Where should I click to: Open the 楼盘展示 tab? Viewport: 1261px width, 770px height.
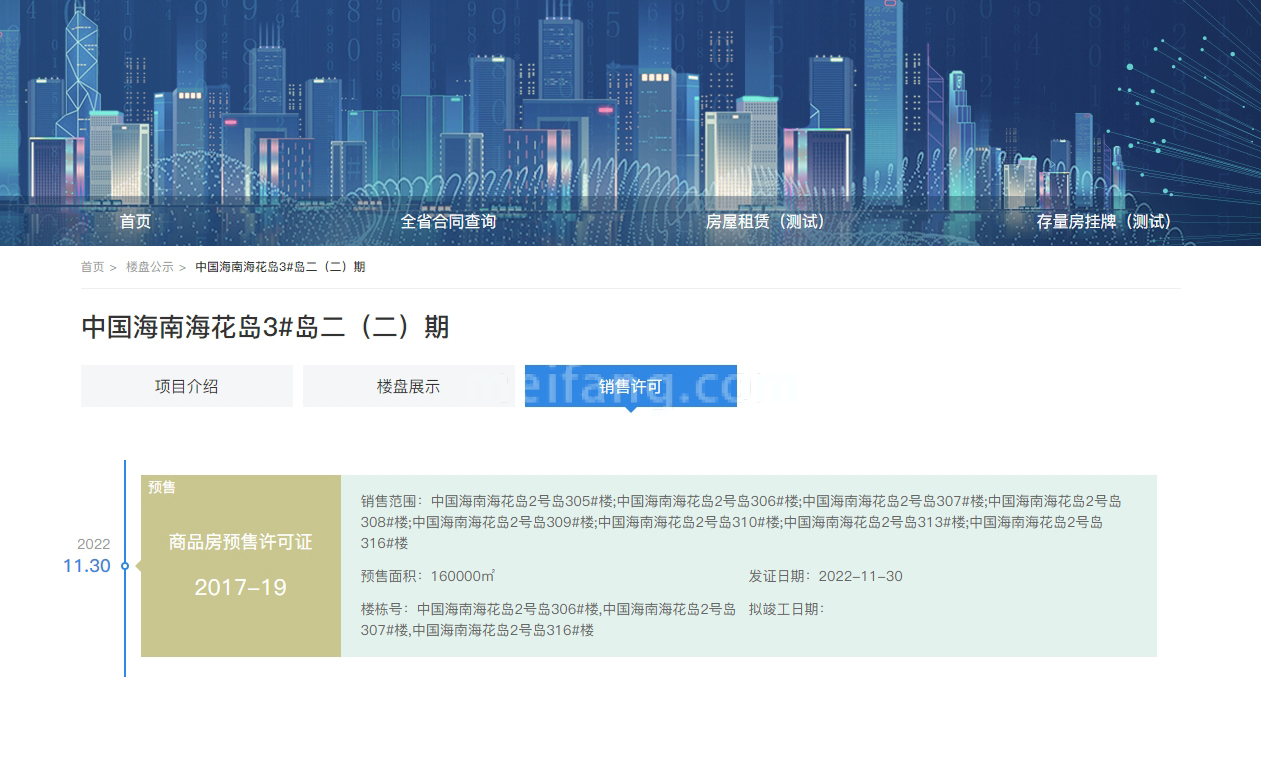408,386
